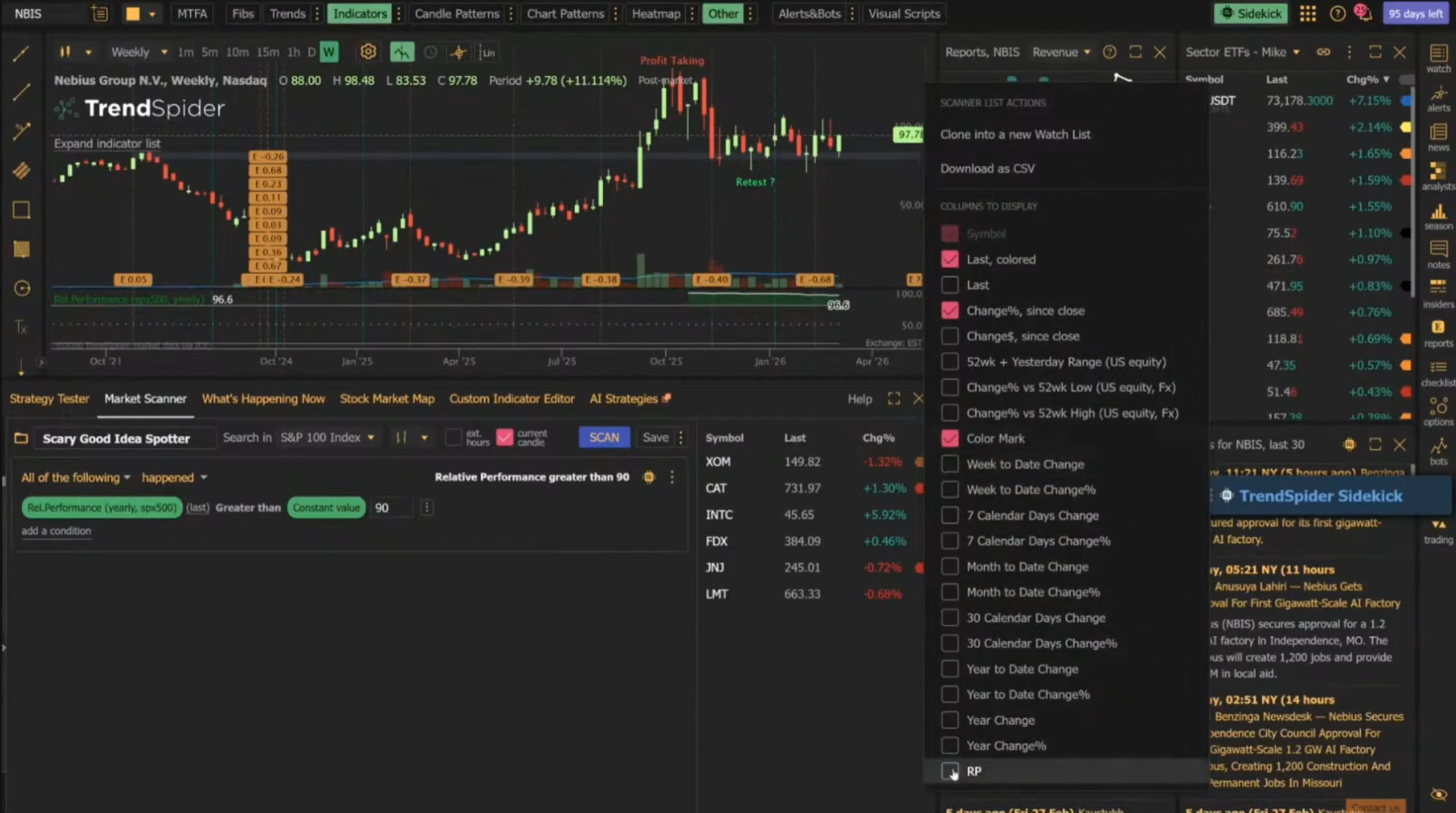This screenshot has height=813, width=1456.
Task: Uncheck the Color Mark checkbox
Action: 949,438
